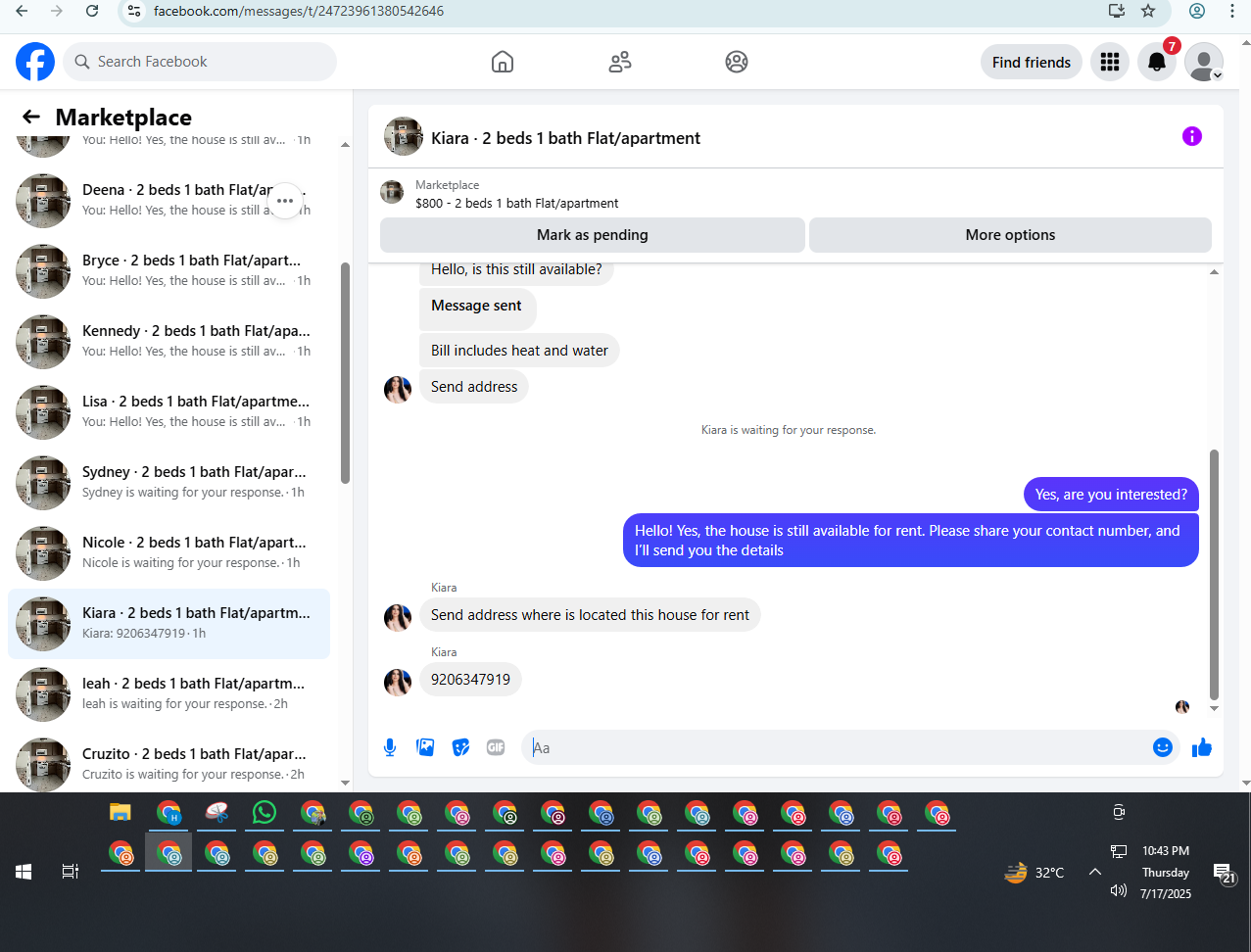Open File Explorer from the taskbar
Screen dimensions: 1251x952
(120, 813)
